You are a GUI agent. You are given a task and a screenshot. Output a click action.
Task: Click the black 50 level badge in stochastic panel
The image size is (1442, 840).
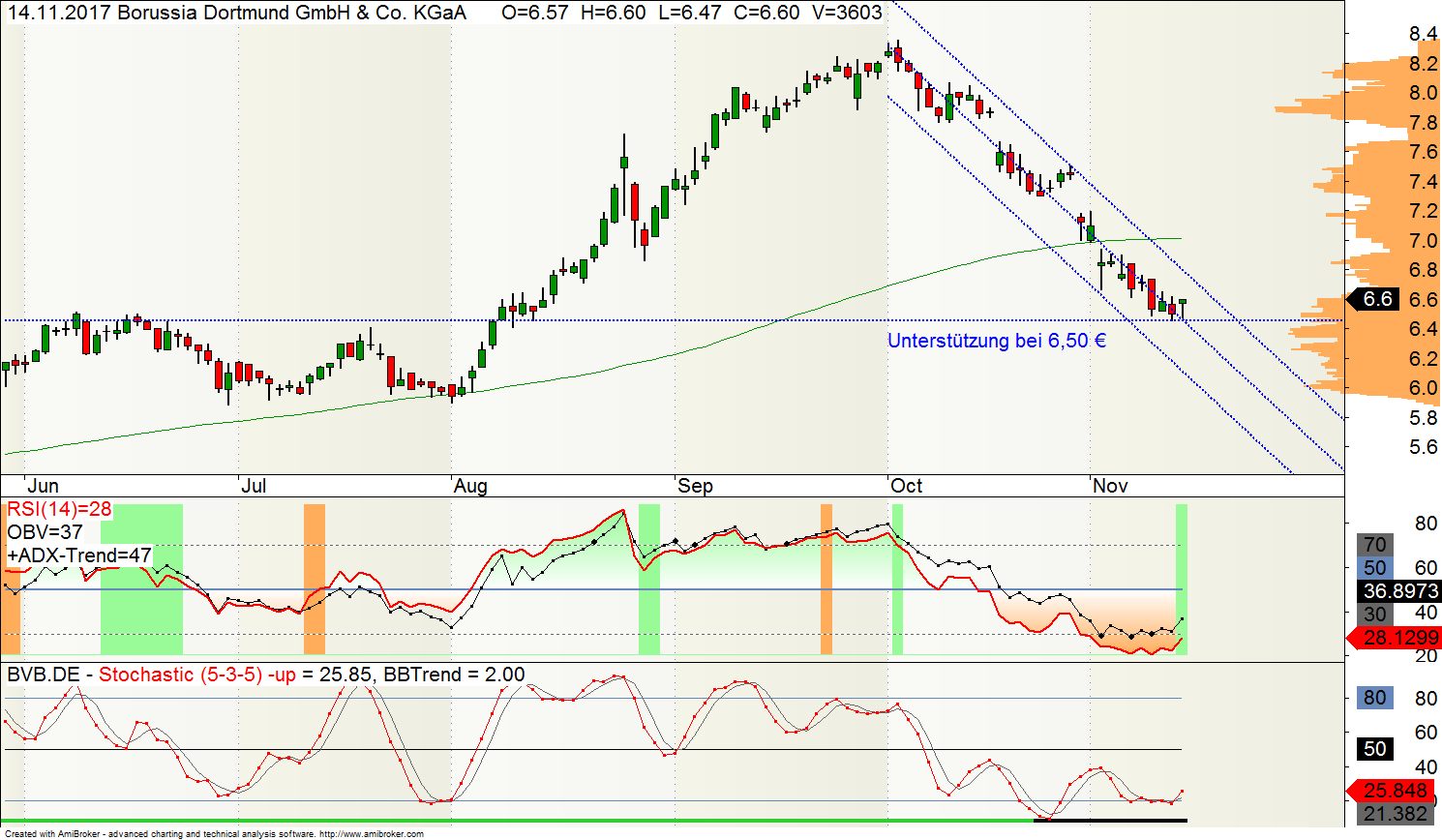click(1375, 749)
